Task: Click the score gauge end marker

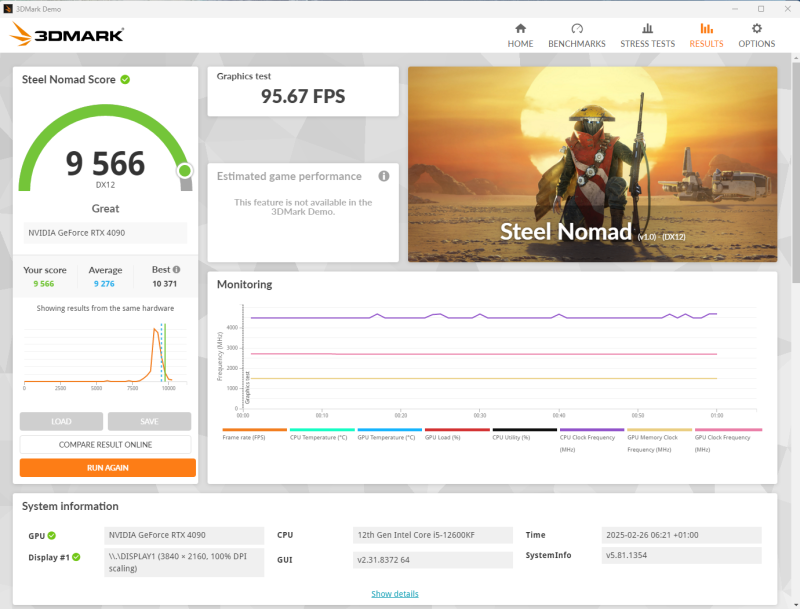Action: point(185,171)
